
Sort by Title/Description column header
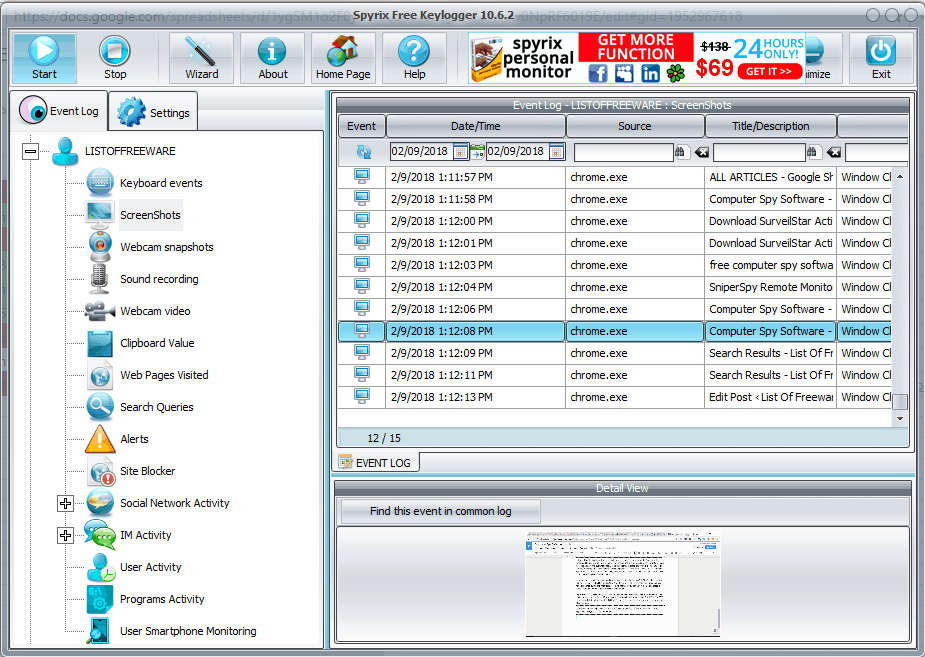(770, 126)
